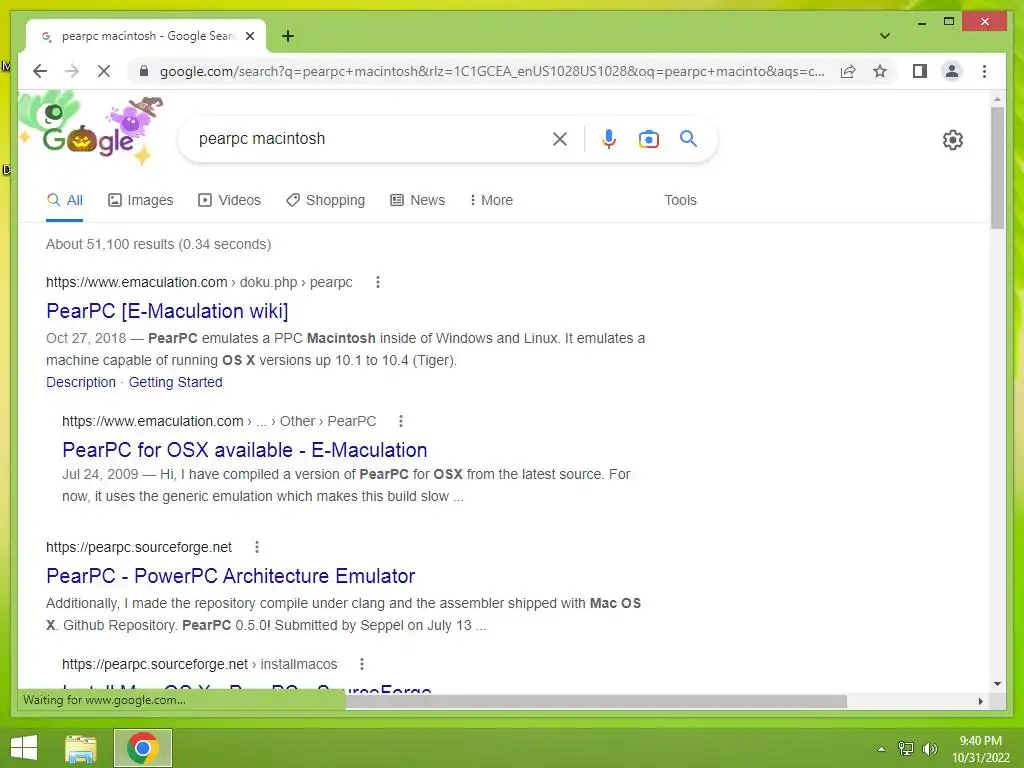Switch to the News tab
1024x768 pixels.
[x=417, y=200]
